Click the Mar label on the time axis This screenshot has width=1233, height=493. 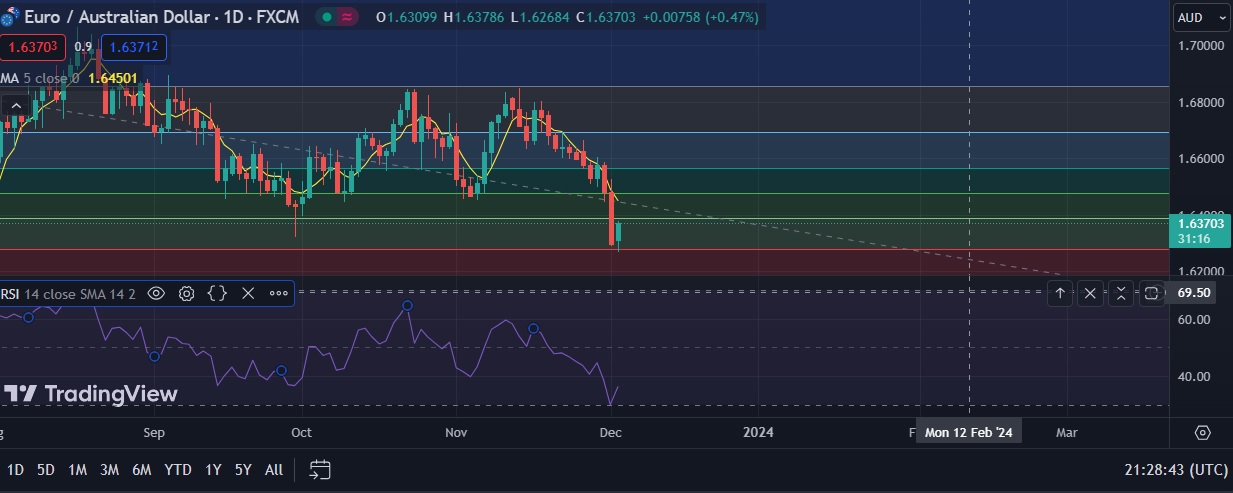click(1067, 433)
